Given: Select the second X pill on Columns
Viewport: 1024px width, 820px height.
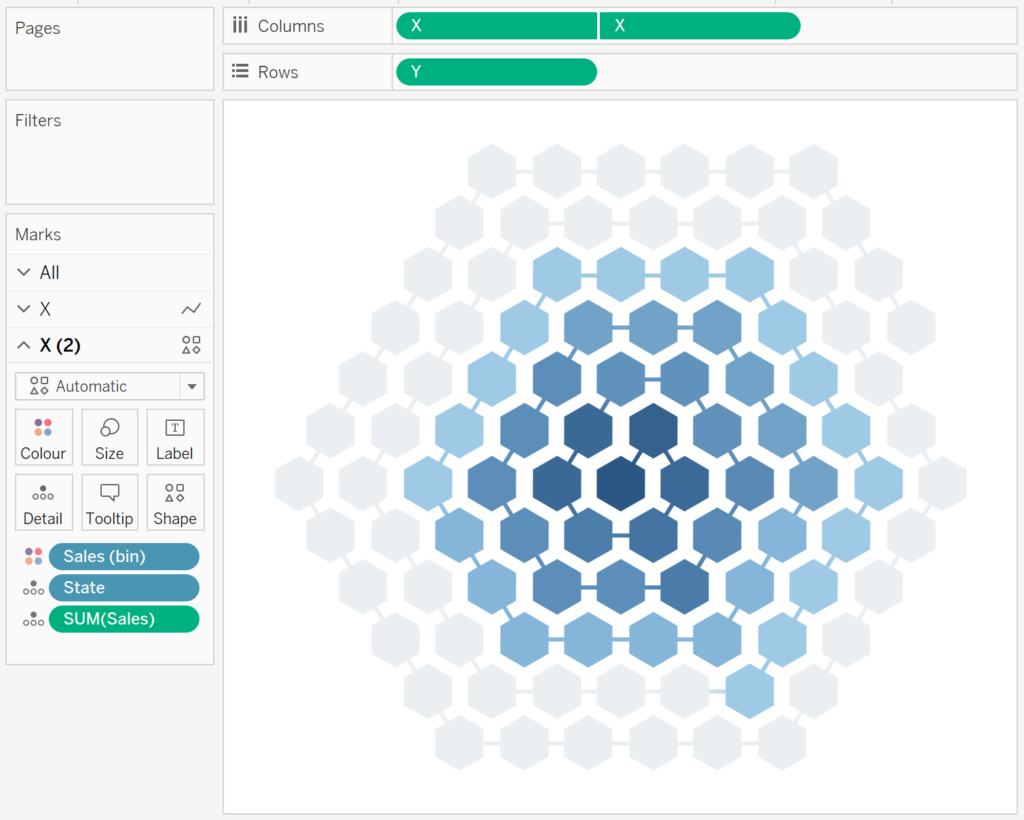Looking at the screenshot, I should tap(700, 26).
